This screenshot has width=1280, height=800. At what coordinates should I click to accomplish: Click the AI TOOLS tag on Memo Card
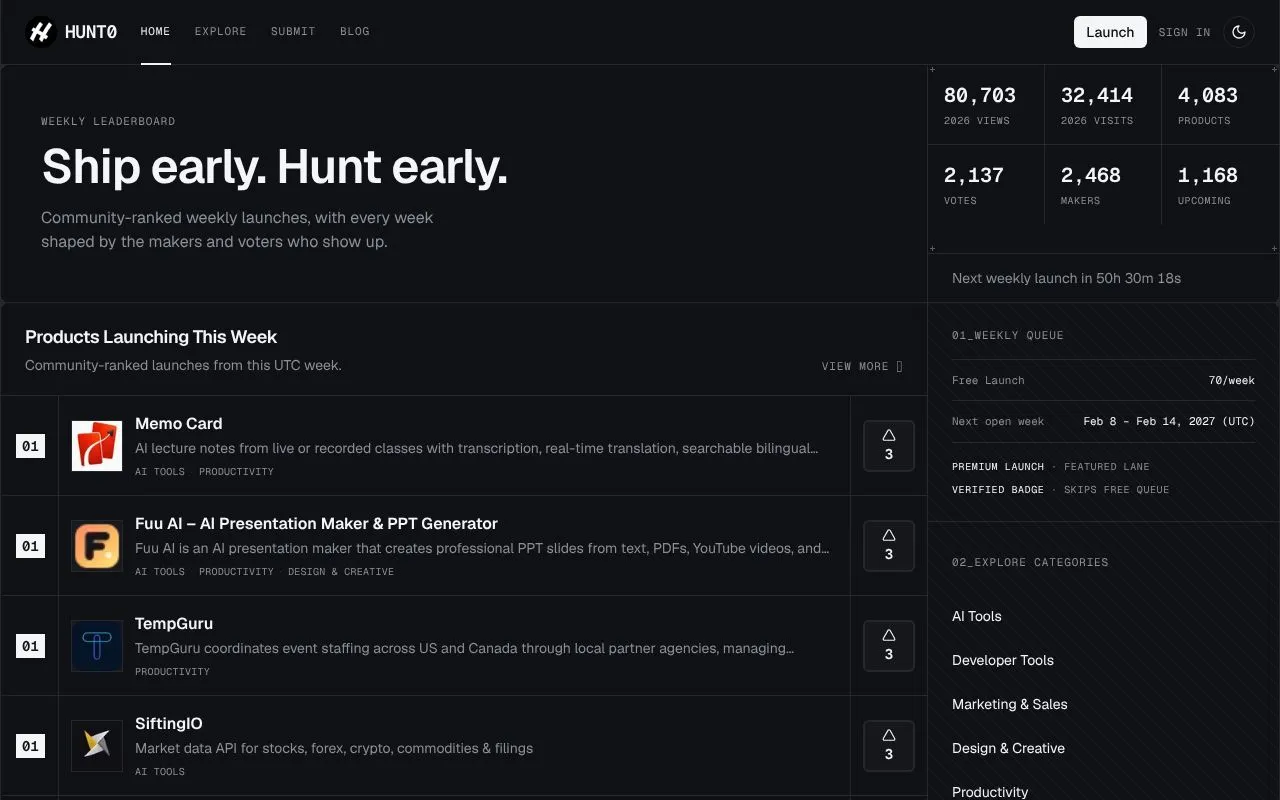160,471
